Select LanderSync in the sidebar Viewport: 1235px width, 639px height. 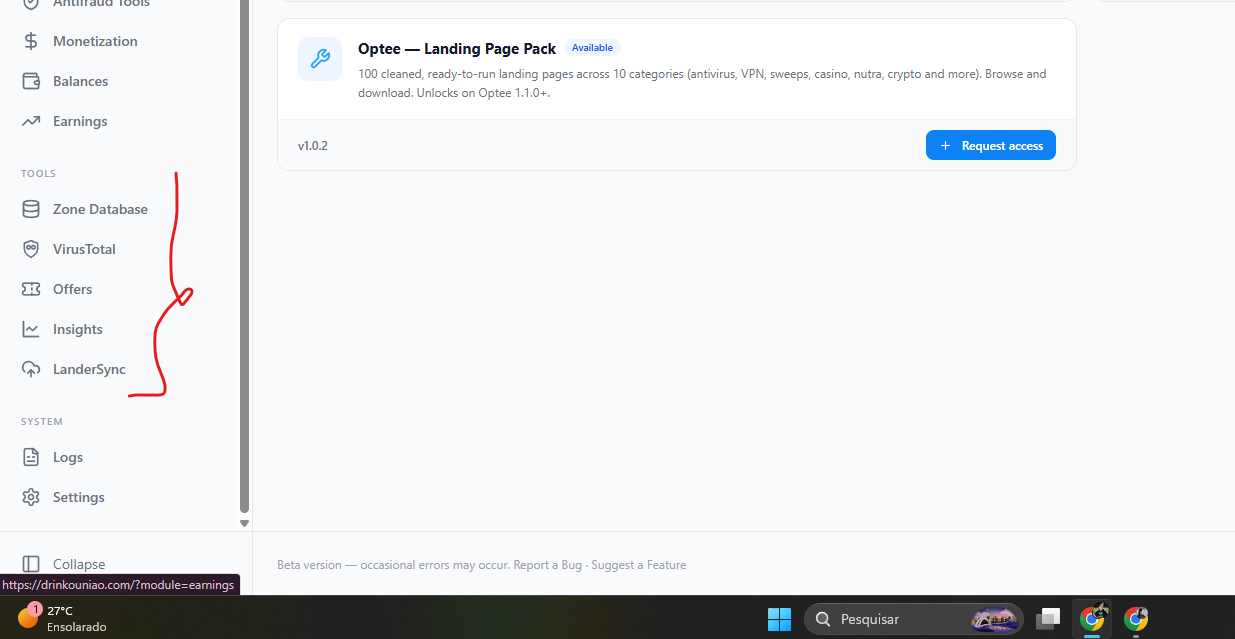click(x=89, y=369)
